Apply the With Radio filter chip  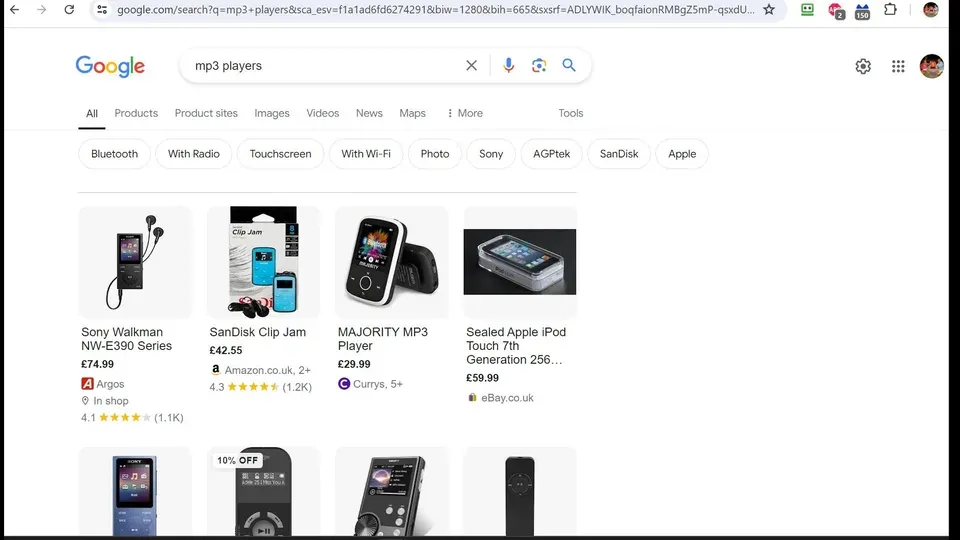193,154
